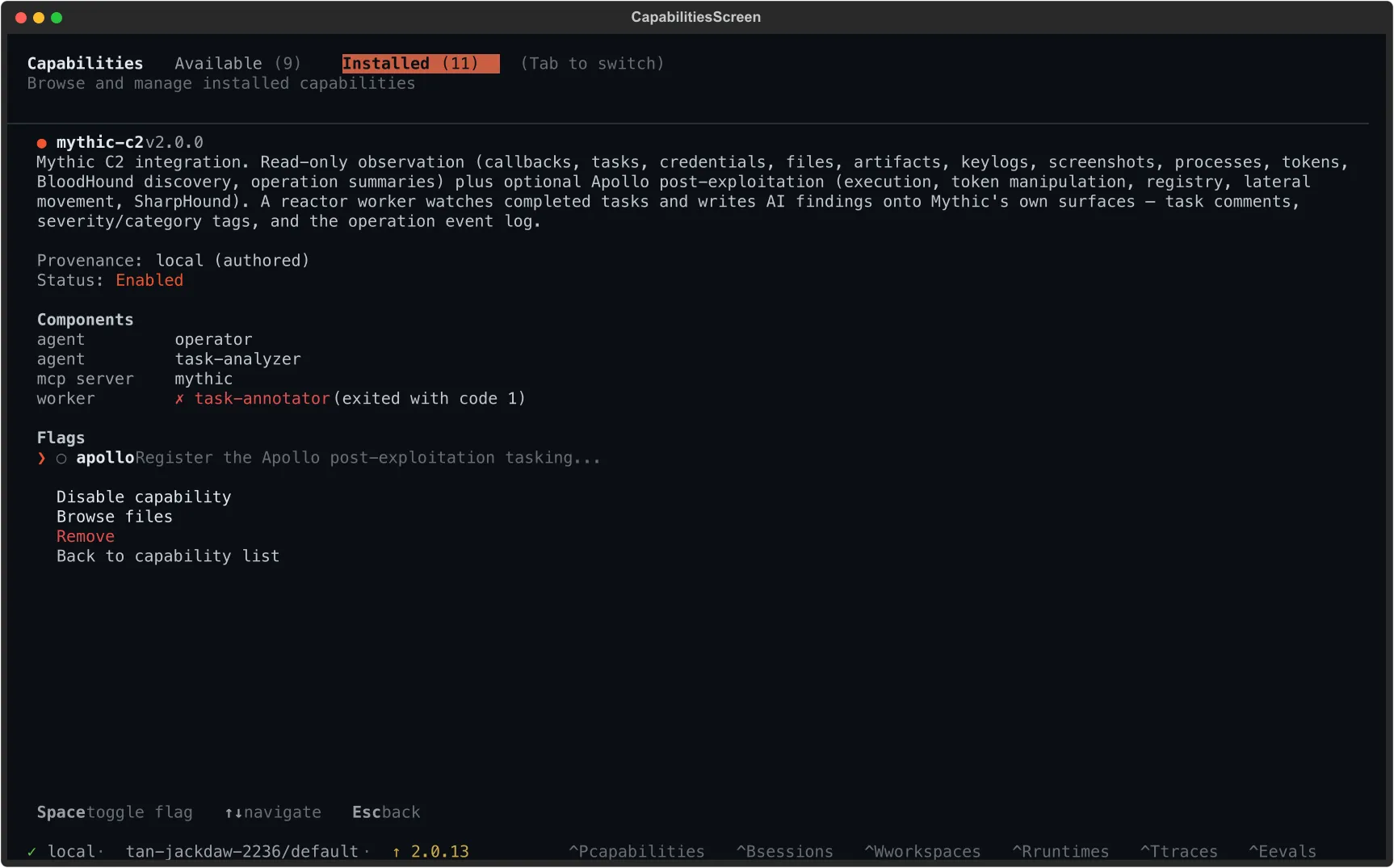Open evals from the status bar
The height and width of the screenshot is (868, 1394).
pos(1283,851)
